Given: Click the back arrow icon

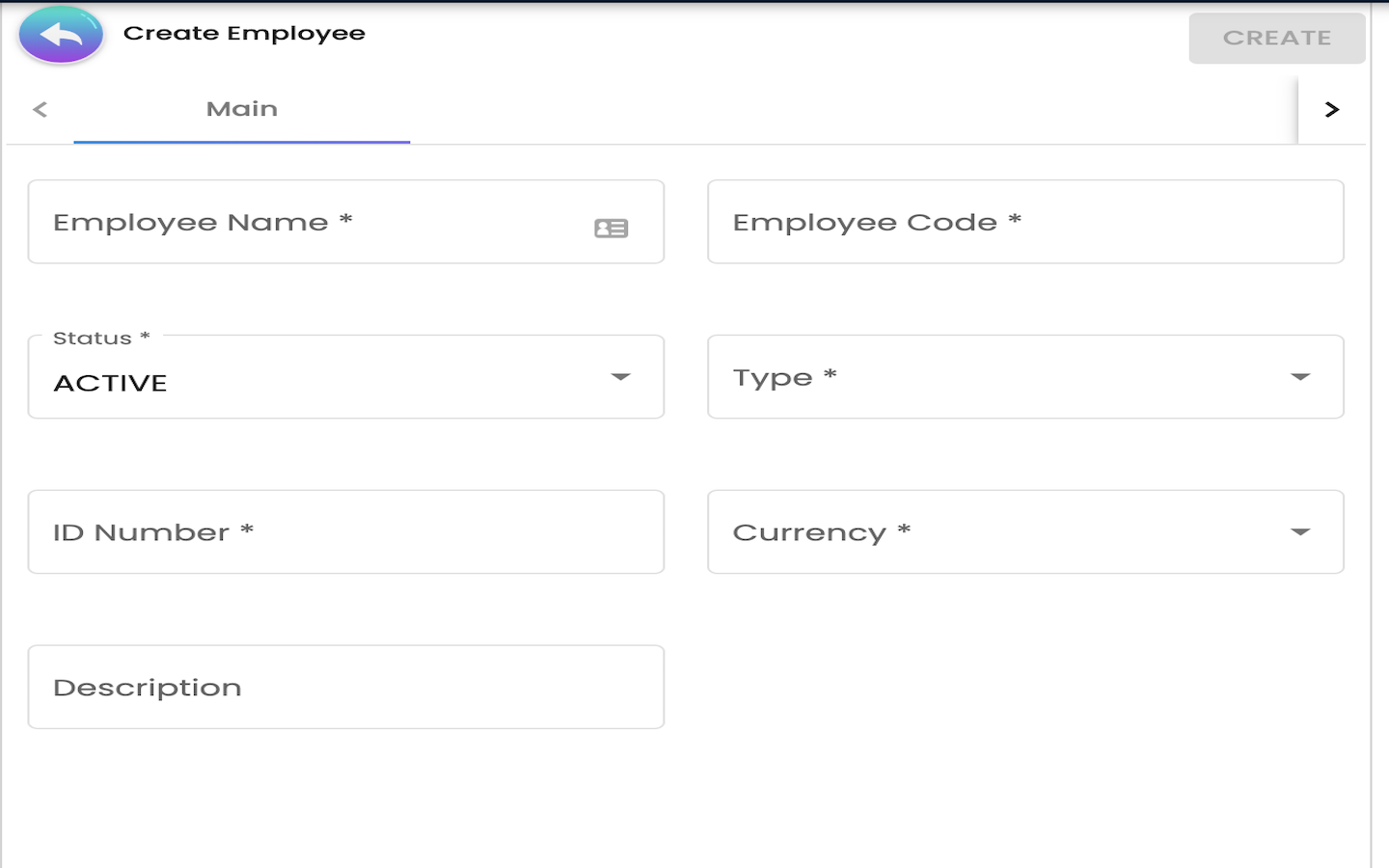Looking at the screenshot, I should click(61, 36).
